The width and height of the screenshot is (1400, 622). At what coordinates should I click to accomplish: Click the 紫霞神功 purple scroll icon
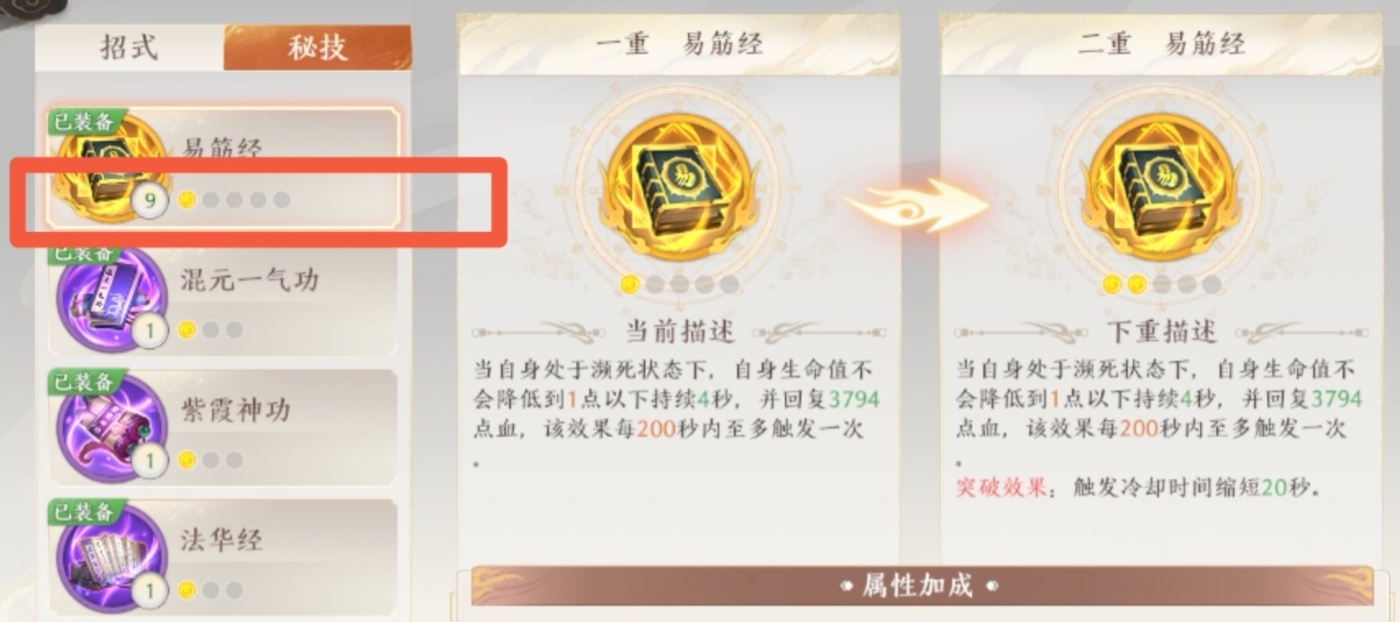pos(110,428)
